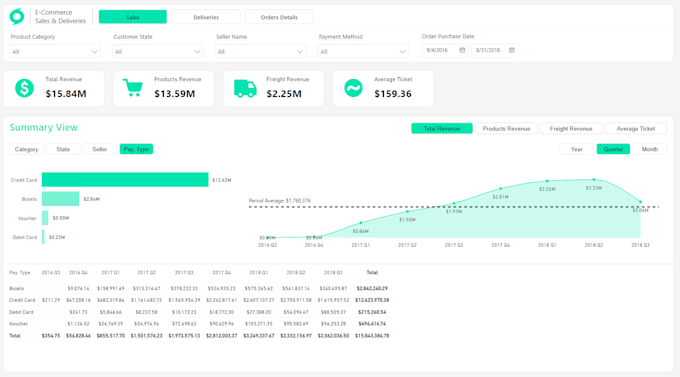Group the summary by Category
The height and width of the screenshot is (377, 680).
point(26,149)
